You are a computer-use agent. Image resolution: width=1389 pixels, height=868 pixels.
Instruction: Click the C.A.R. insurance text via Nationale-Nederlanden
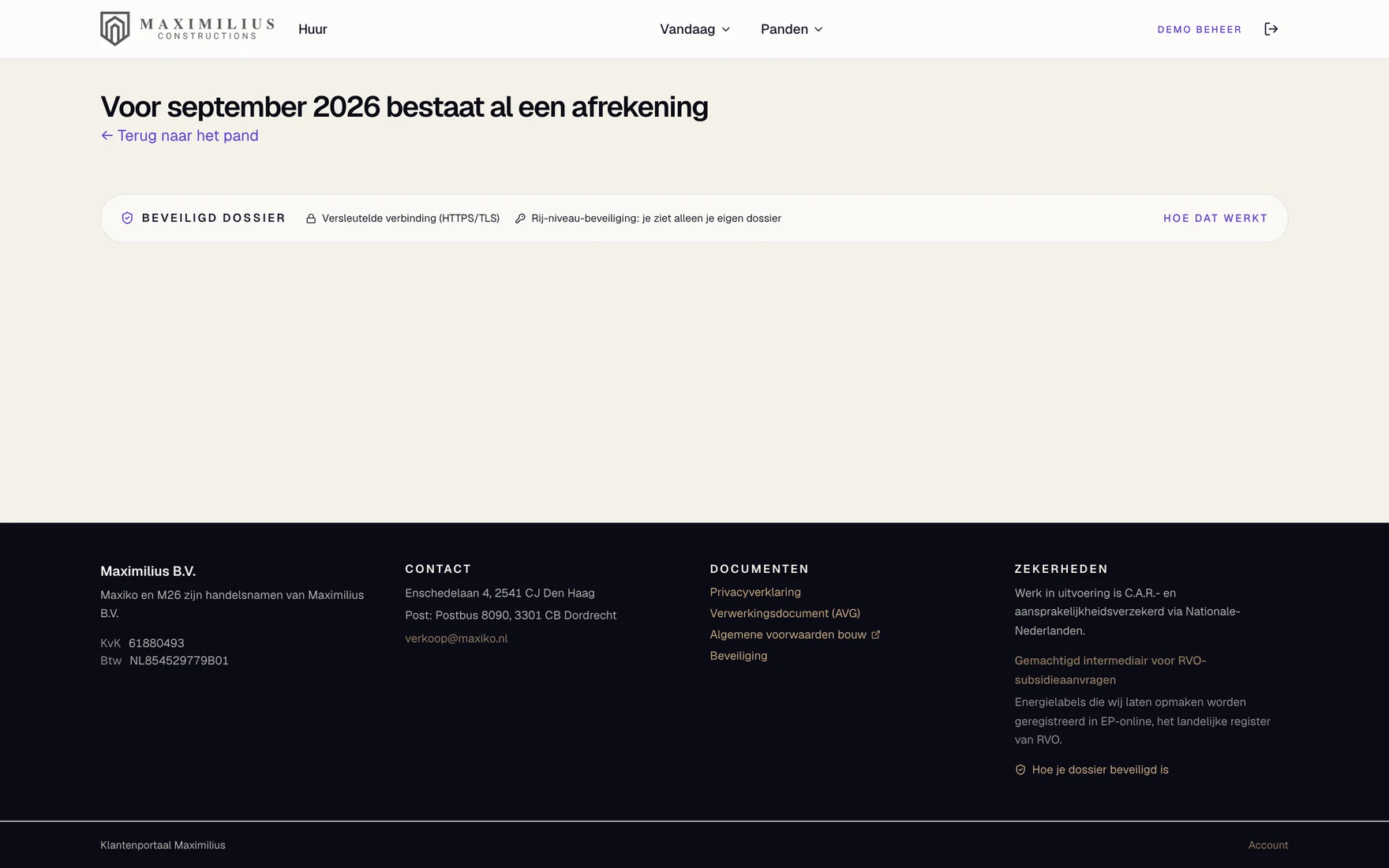[x=1127, y=612]
